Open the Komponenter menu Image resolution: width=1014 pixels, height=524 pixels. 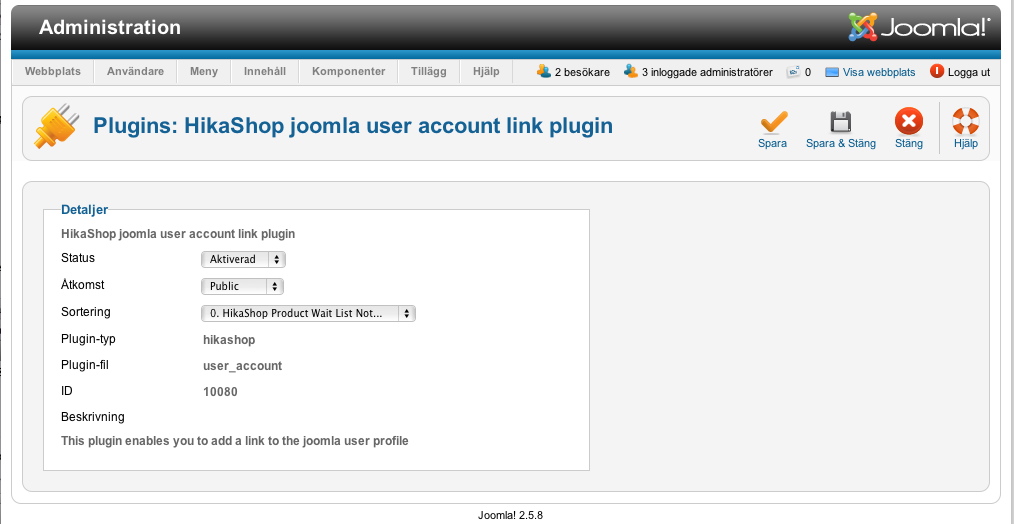click(x=348, y=72)
